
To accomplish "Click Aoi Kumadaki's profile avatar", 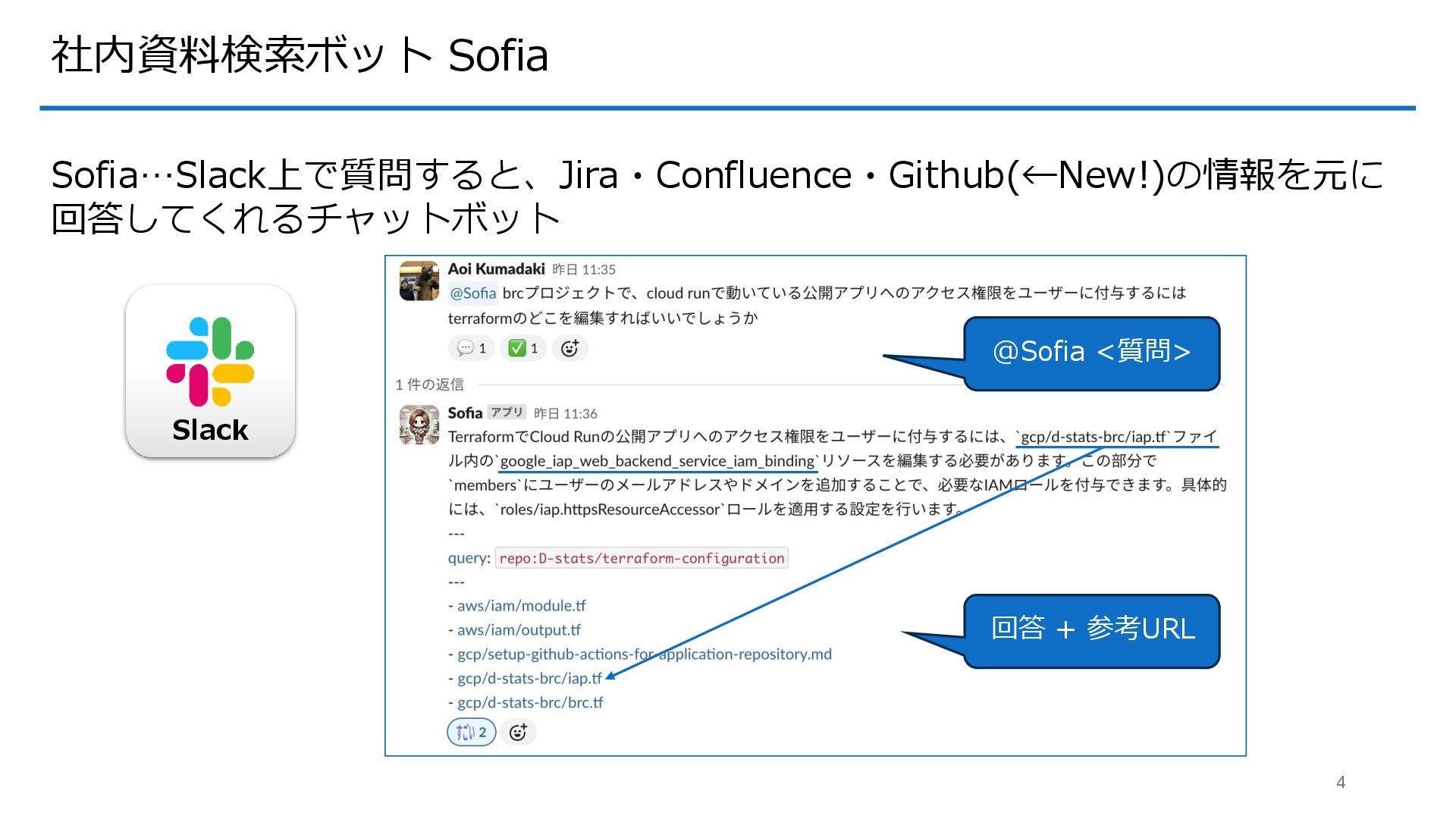I will pyautogui.click(x=419, y=281).
